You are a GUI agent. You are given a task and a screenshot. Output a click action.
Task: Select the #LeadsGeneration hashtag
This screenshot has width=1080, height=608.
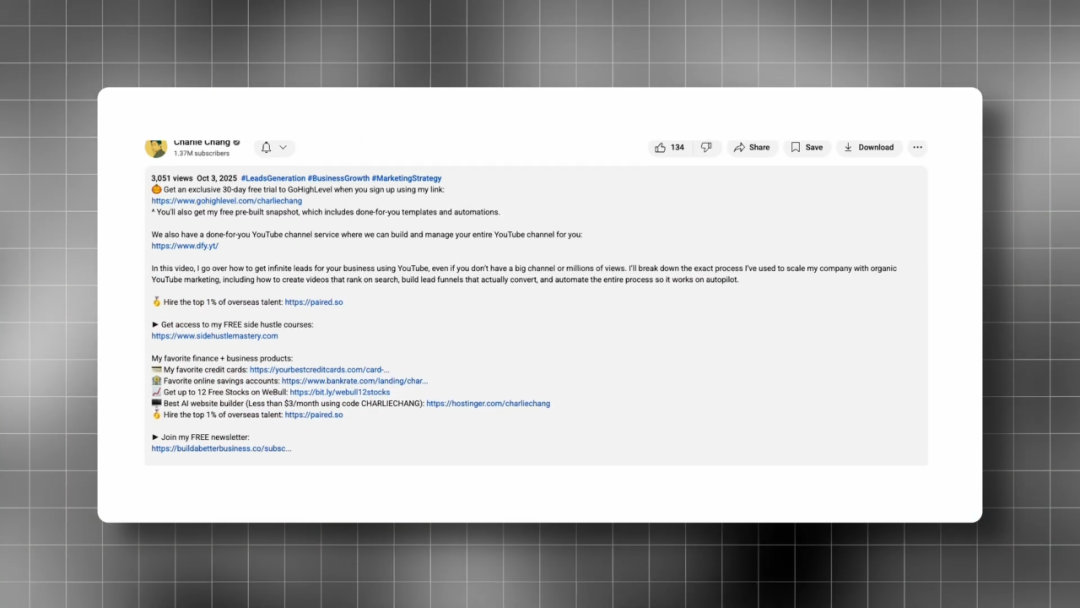(x=273, y=178)
